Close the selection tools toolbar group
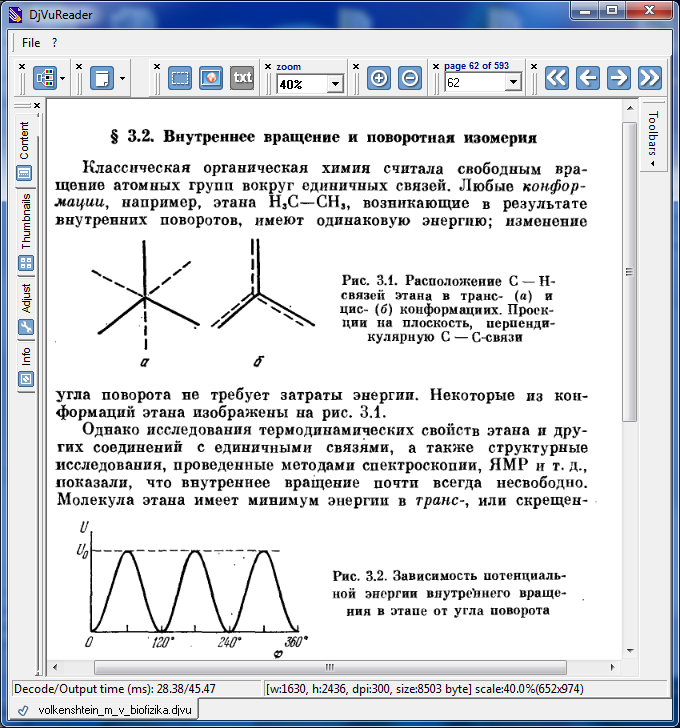Screen dimensions: 680x728 point(157,67)
